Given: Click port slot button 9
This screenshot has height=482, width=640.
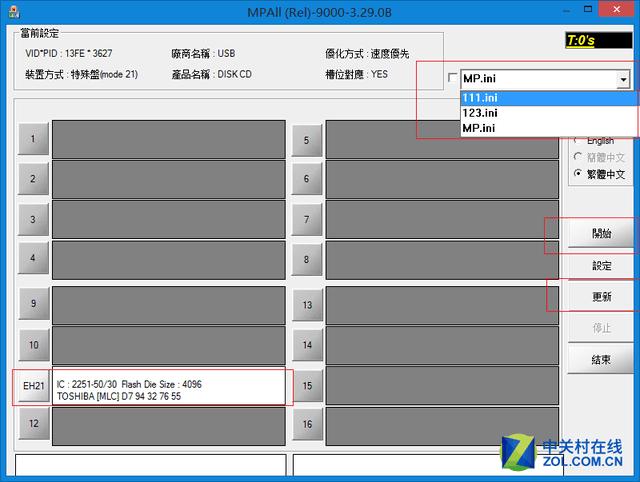Looking at the screenshot, I should click(33, 304).
